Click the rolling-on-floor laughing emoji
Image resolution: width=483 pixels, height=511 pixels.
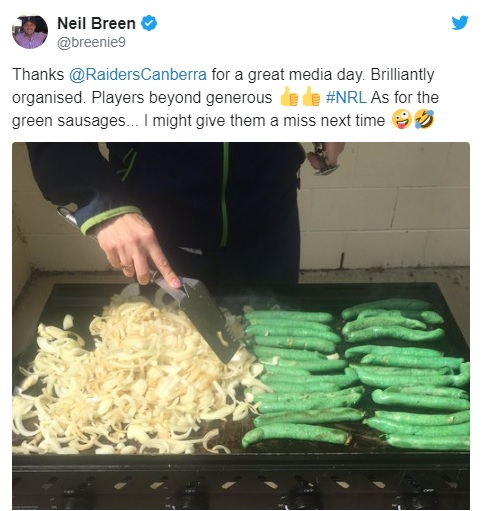424,120
